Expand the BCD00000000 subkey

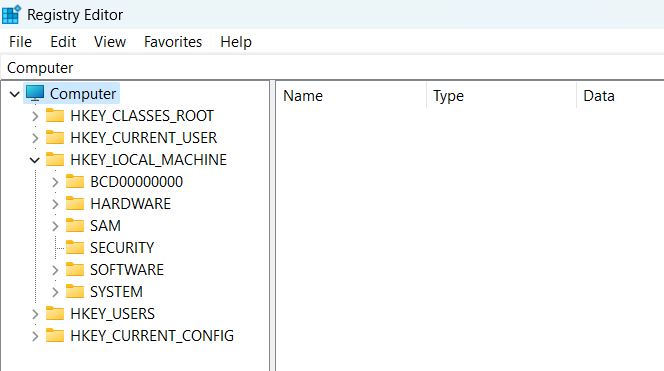click(55, 182)
